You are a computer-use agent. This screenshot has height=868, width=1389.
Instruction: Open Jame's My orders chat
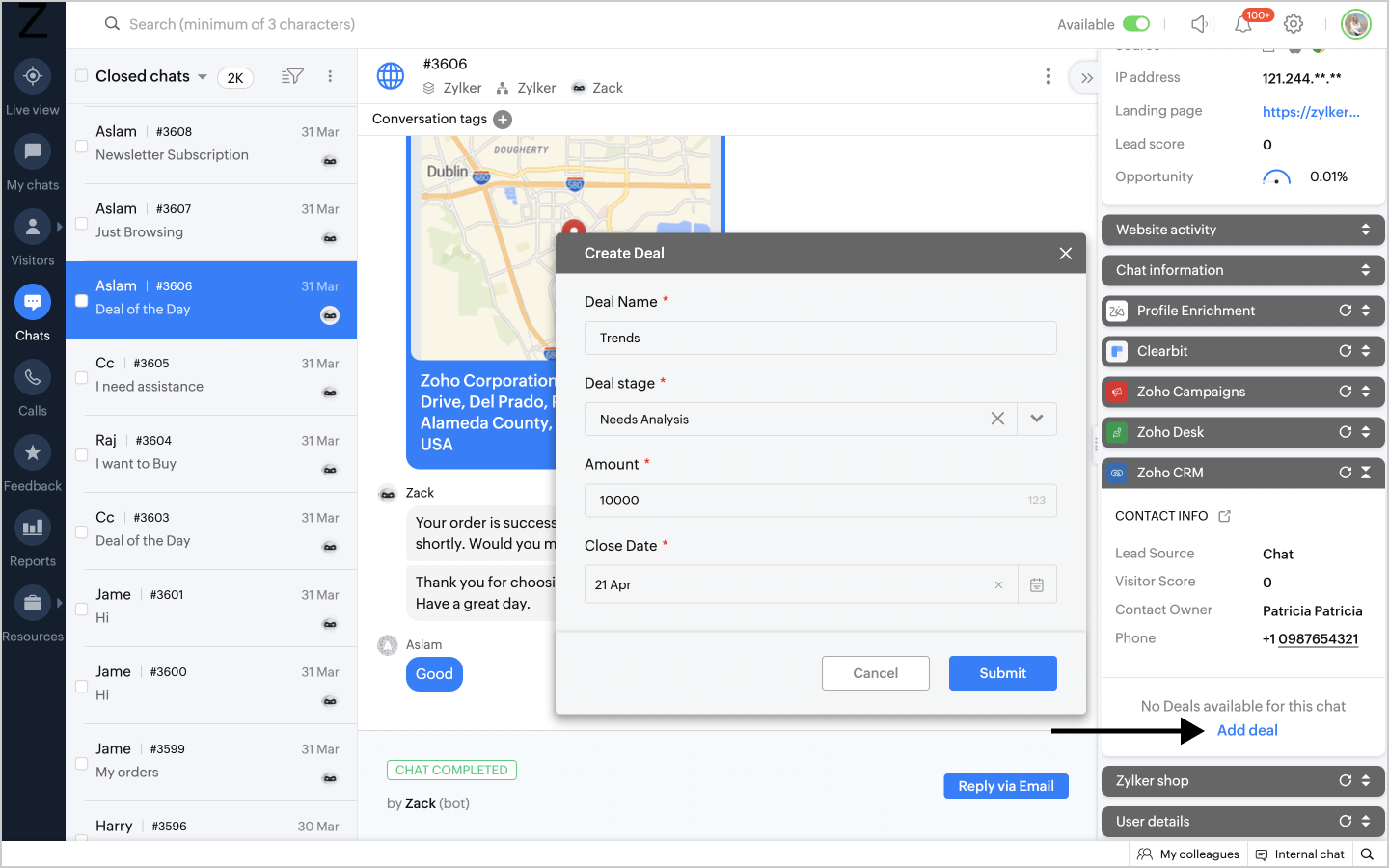(x=211, y=762)
